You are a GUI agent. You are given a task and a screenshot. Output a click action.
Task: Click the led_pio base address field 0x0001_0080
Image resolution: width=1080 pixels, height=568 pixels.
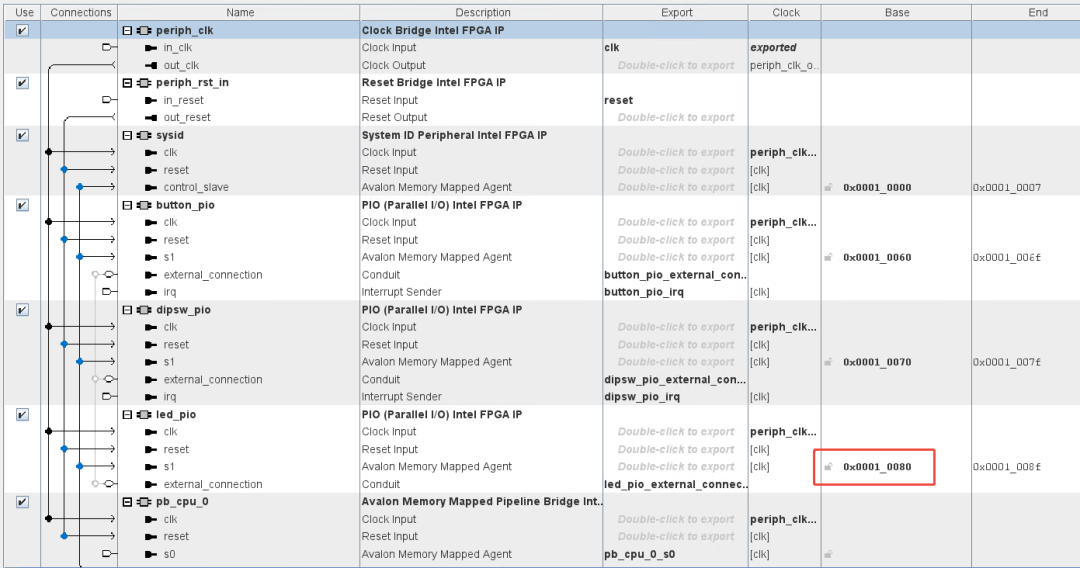click(x=877, y=467)
